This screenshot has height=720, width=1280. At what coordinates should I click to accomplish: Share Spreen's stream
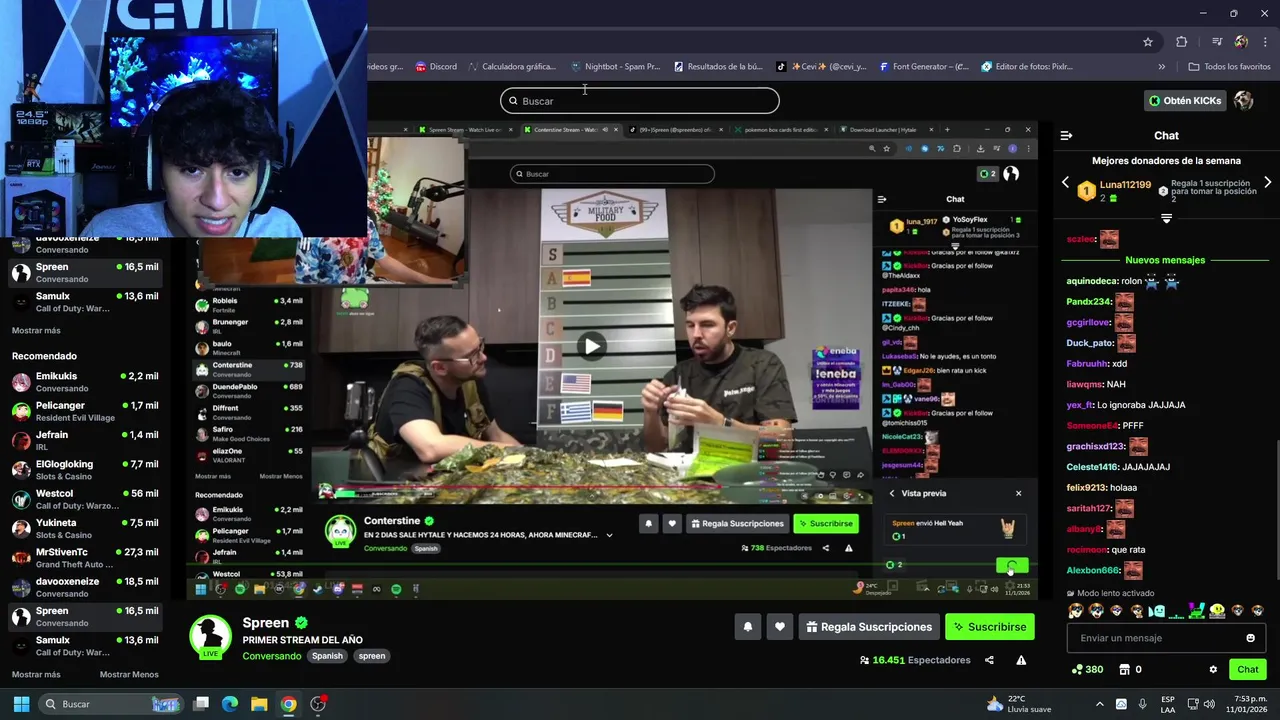pos(989,660)
